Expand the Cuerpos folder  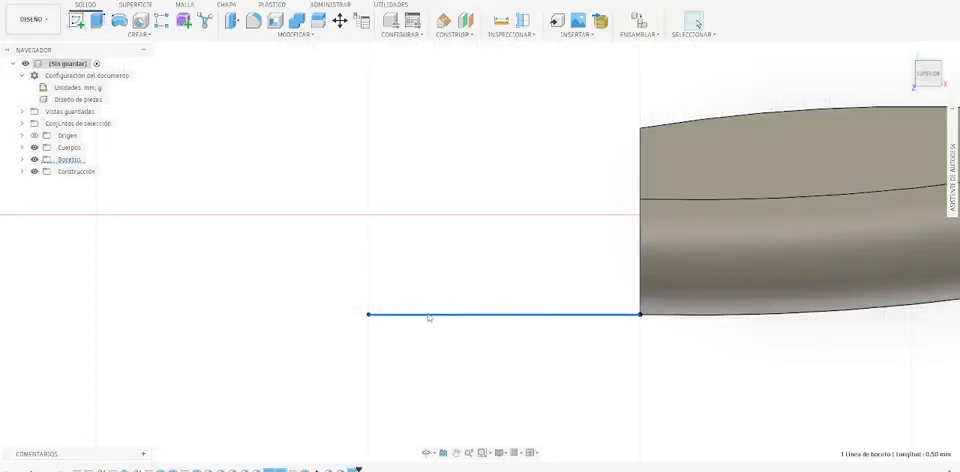tap(22, 148)
